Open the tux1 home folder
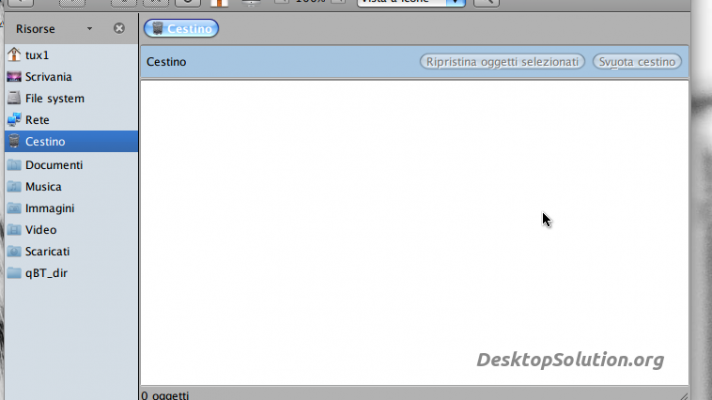 point(71,55)
